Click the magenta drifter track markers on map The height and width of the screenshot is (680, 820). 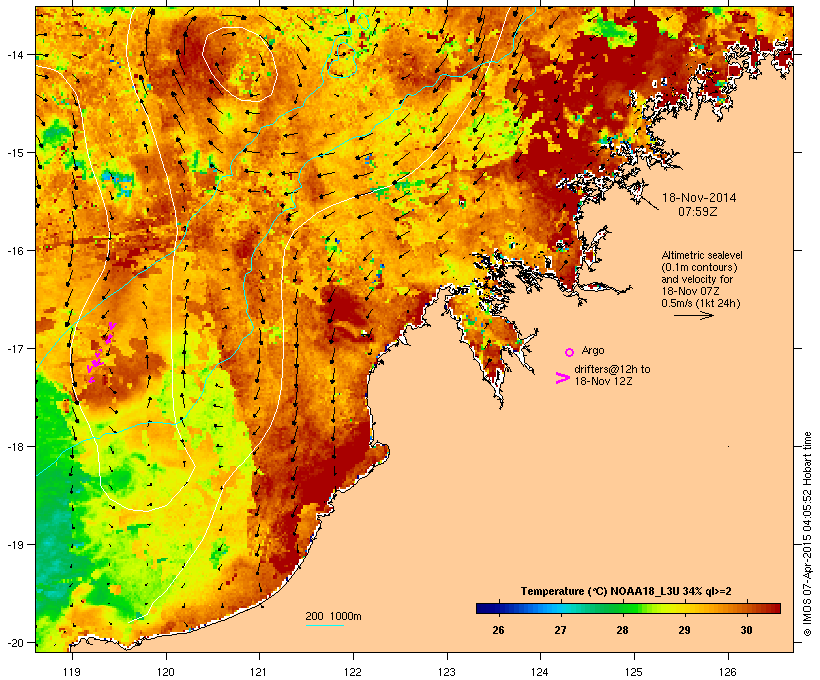pyautogui.click(x=101, y=353)
